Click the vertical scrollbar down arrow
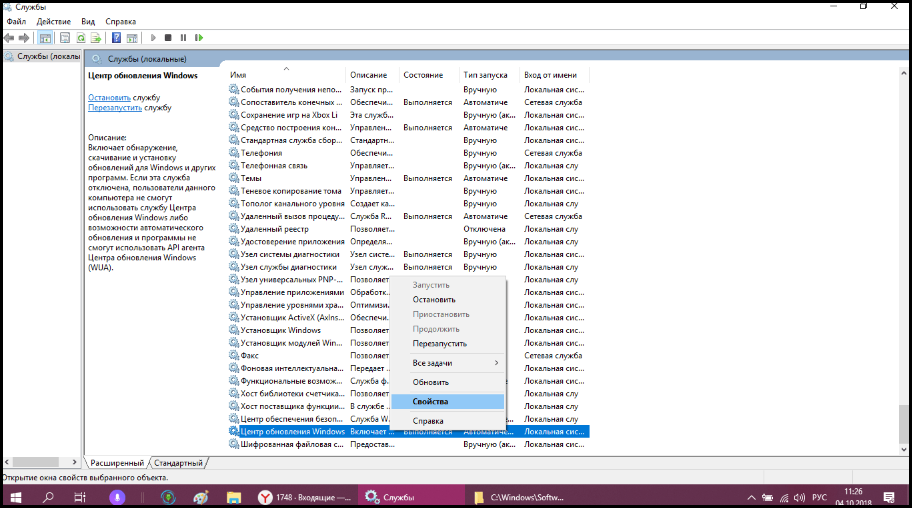The image size is (912, 508). (903, 449)
